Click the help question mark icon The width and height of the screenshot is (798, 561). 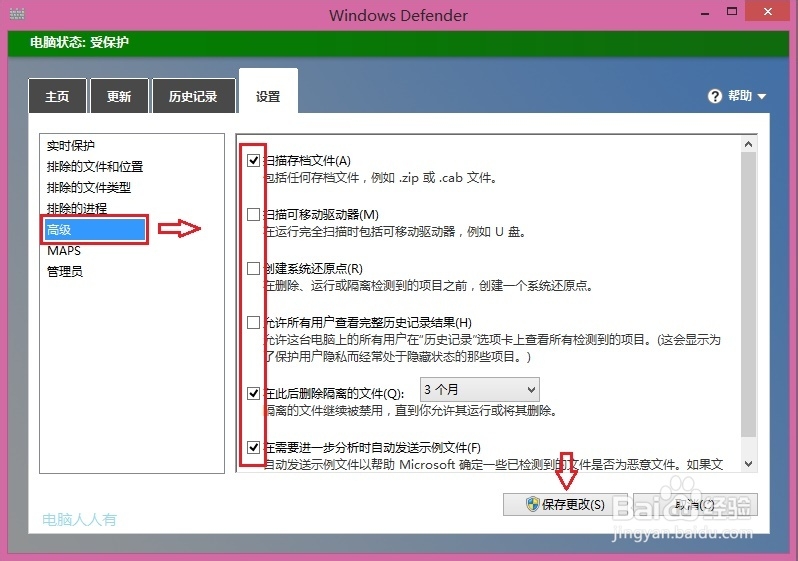715,96
